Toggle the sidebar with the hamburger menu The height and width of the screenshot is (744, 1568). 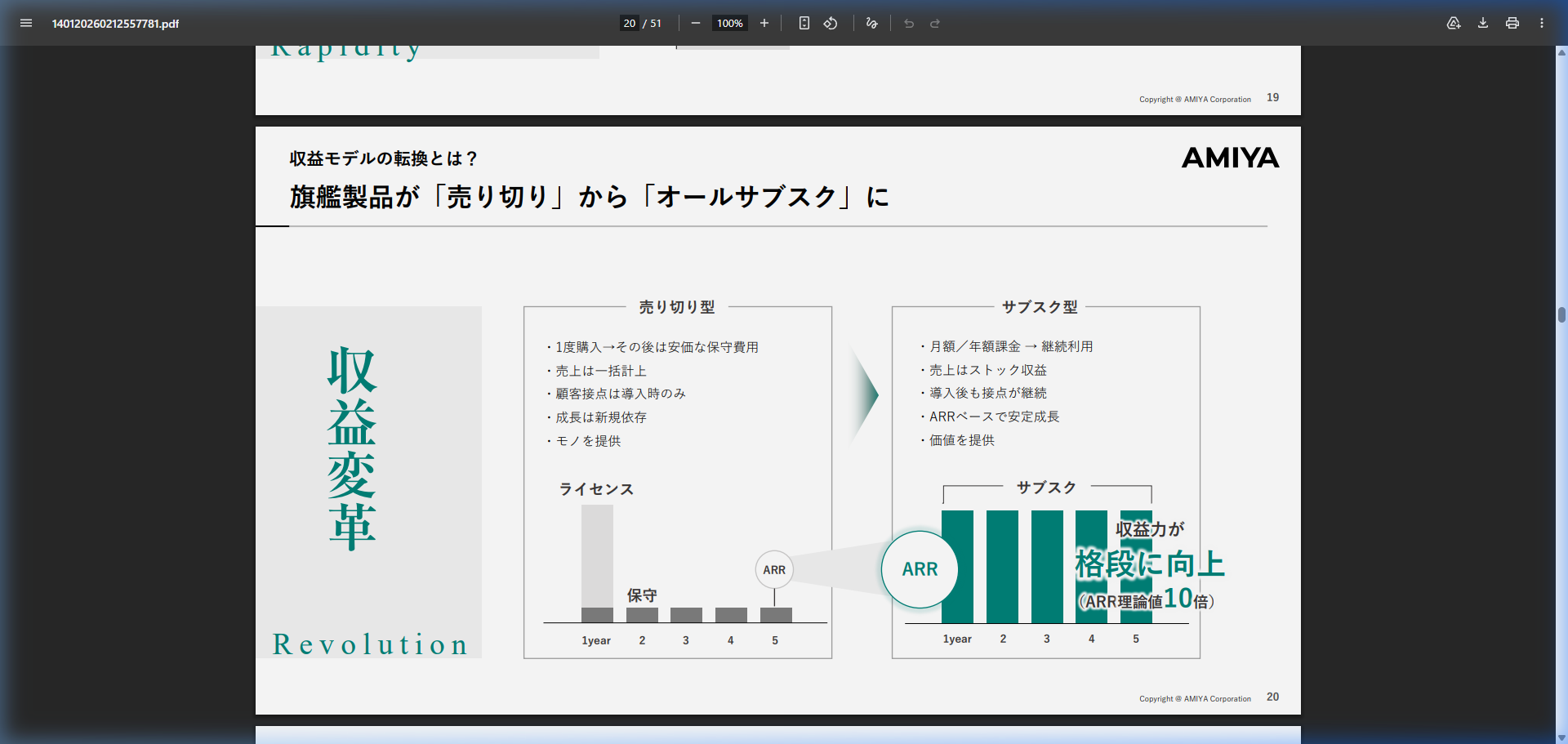tap(26, 23)
